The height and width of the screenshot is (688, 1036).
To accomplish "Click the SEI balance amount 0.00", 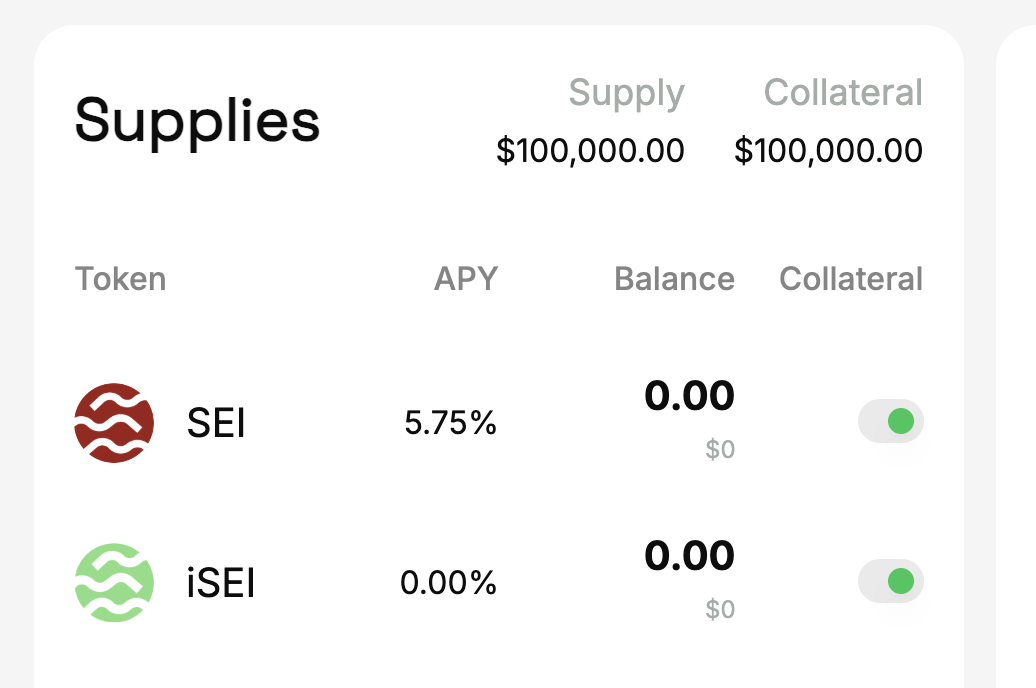I will click(x=689, y=396).
